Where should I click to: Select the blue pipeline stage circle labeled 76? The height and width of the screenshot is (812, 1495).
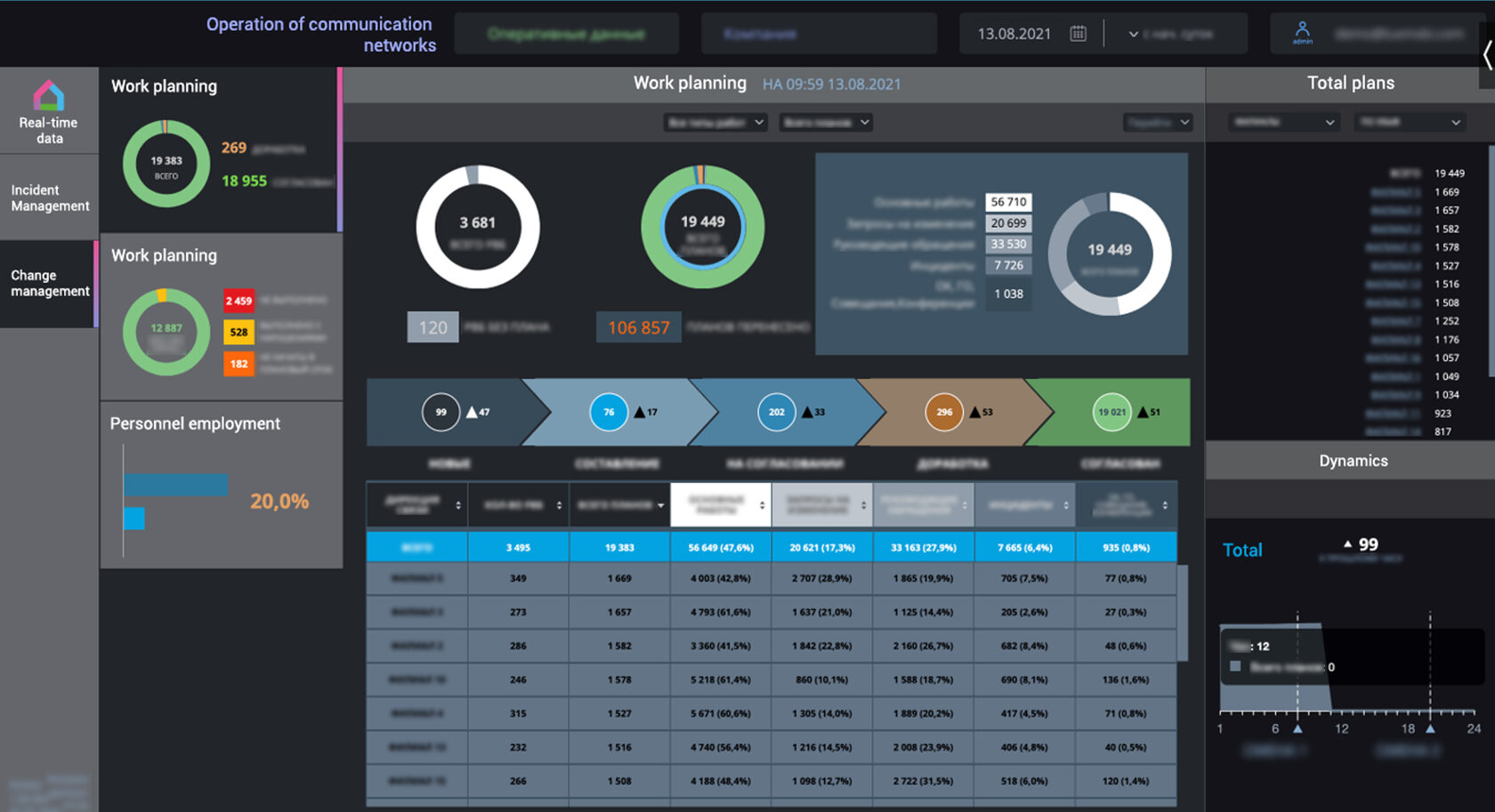point(609,413)
